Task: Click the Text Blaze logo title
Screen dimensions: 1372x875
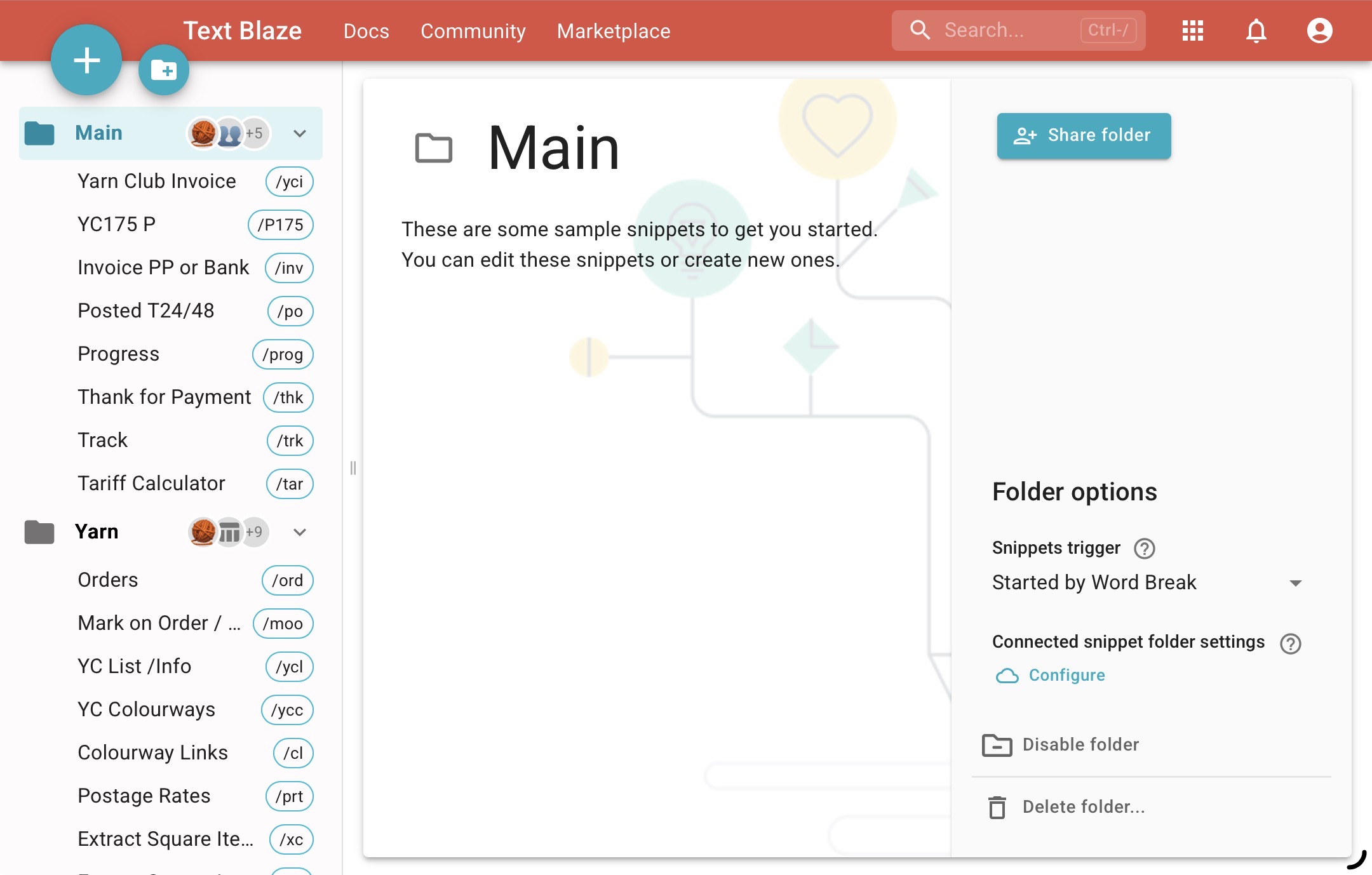Action: coord(243,30)
